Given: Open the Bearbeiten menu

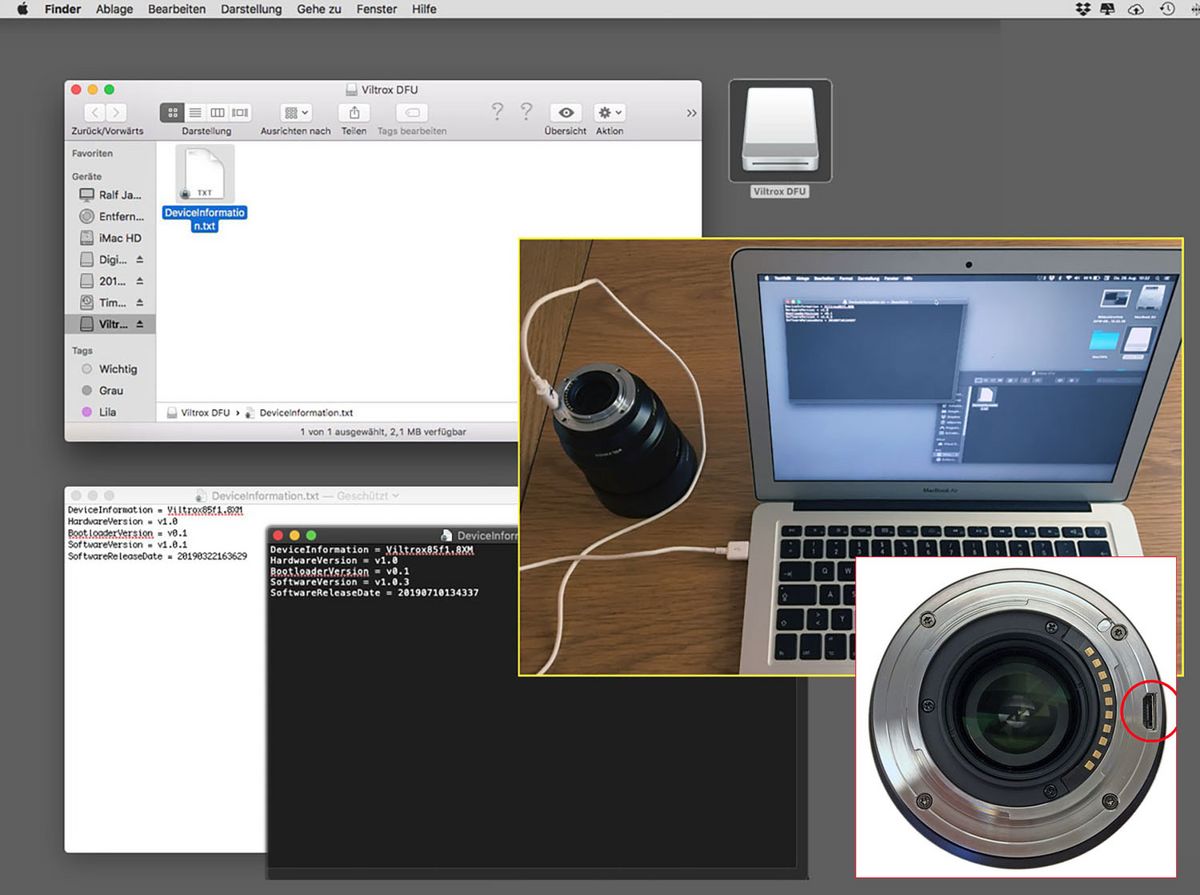Looking at the screenshot, I should click(x=176, y=9).
